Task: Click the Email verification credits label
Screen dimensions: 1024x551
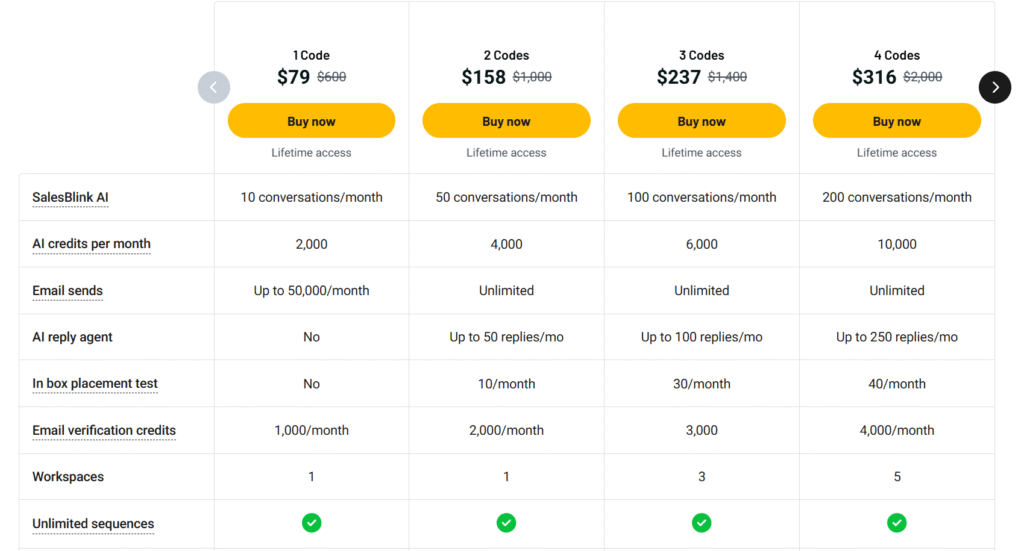Action: (104, 430)
